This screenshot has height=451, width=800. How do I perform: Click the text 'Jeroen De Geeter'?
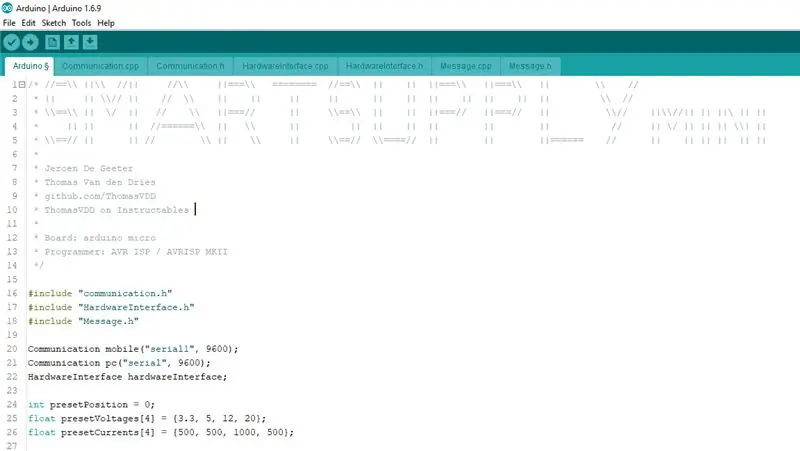(88, 168)
